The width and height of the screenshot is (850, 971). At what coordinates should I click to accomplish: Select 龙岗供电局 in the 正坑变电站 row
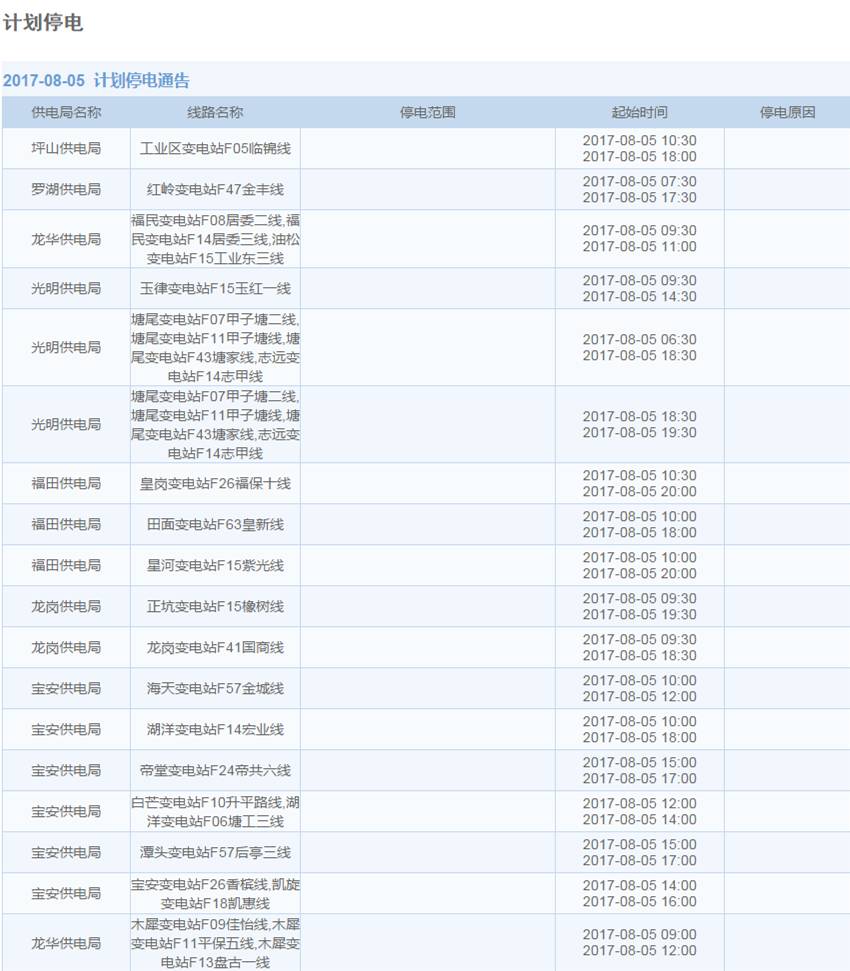coord(66,606)
